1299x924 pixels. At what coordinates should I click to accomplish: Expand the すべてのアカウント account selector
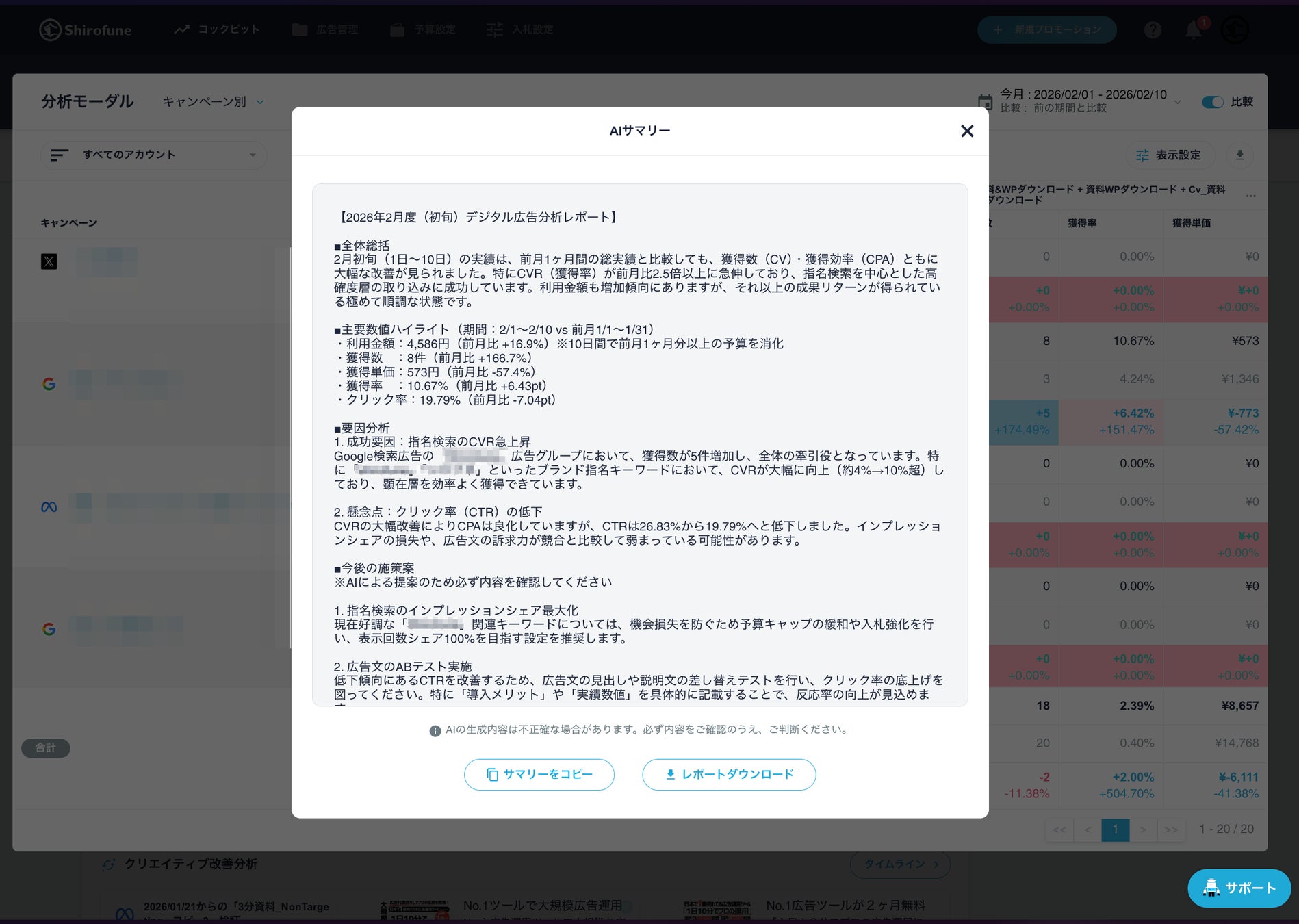[153, 155]
